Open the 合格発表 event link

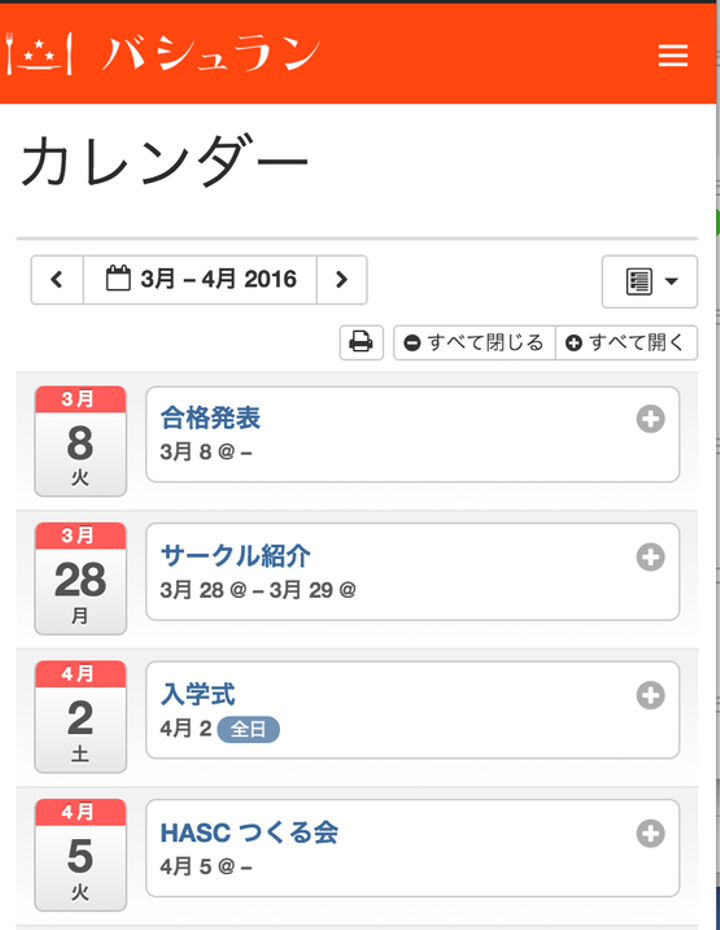210,418
